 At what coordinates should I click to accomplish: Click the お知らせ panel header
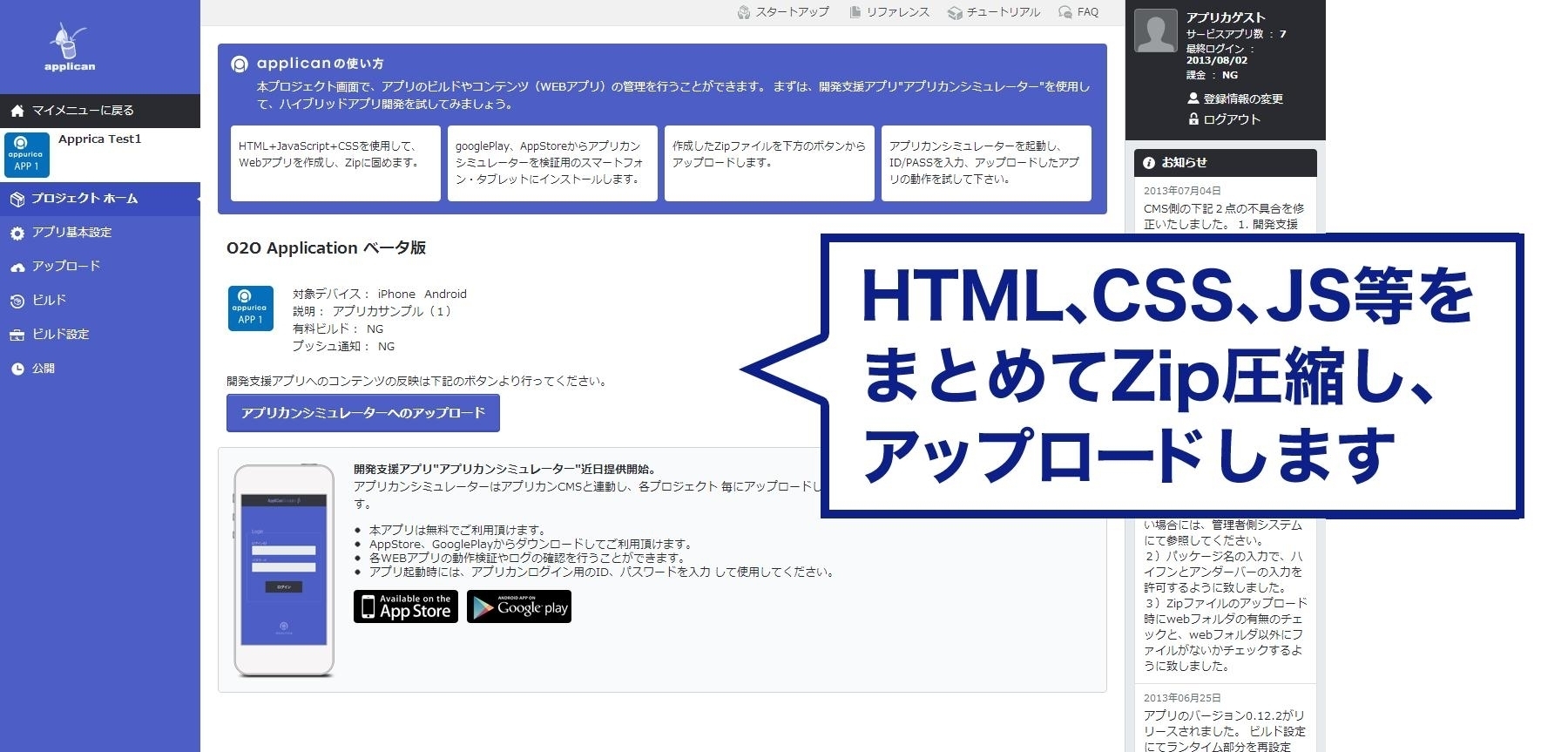click(1226, 163)
